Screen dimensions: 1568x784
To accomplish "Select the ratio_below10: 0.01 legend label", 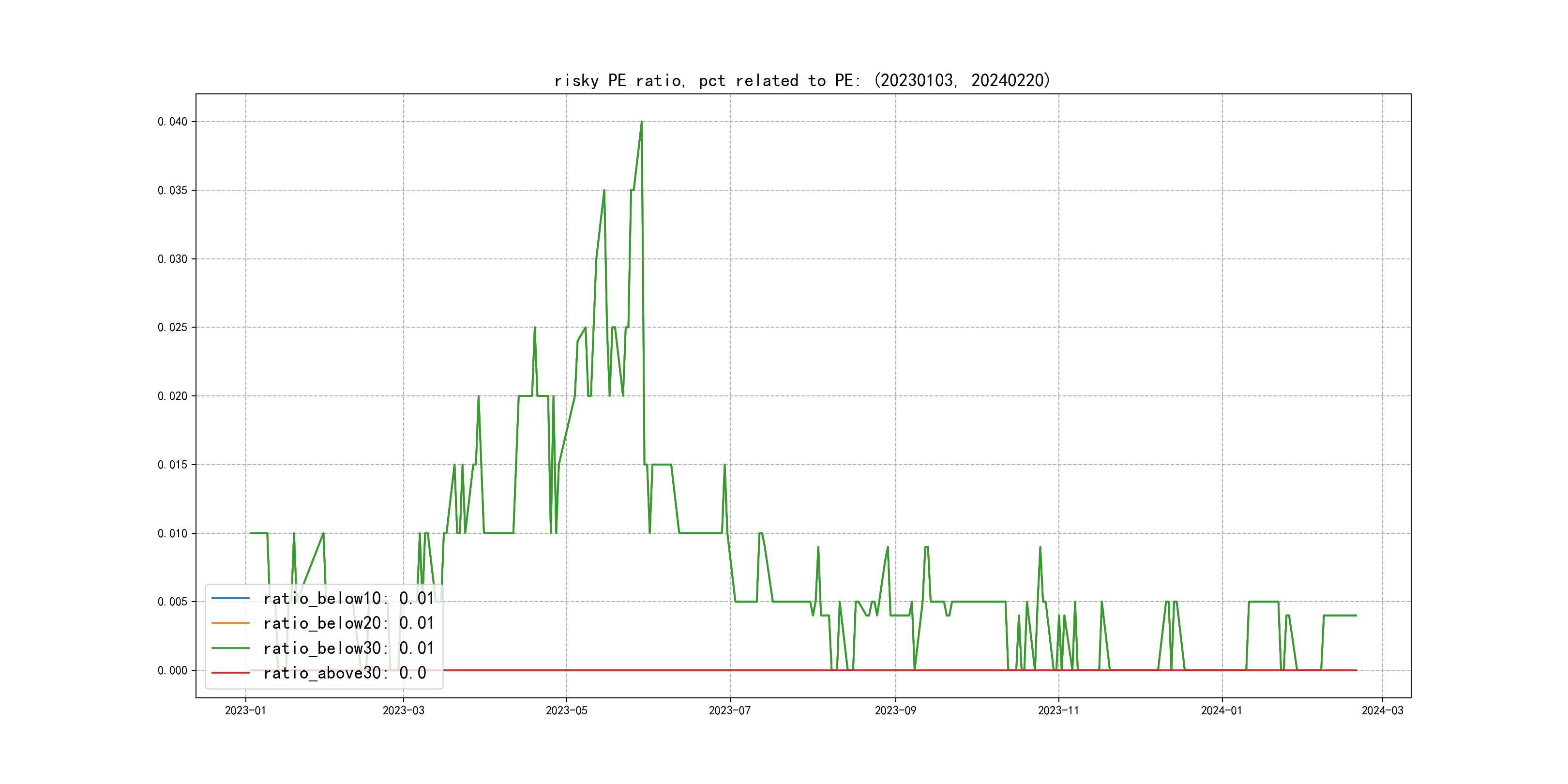I will tap(348, 598).
